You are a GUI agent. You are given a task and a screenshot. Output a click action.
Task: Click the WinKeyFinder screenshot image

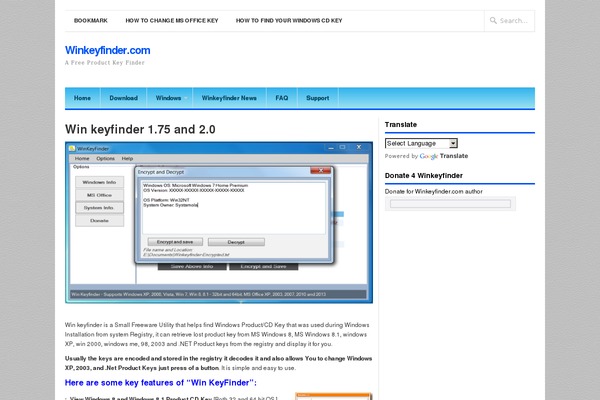pos(219,222)
